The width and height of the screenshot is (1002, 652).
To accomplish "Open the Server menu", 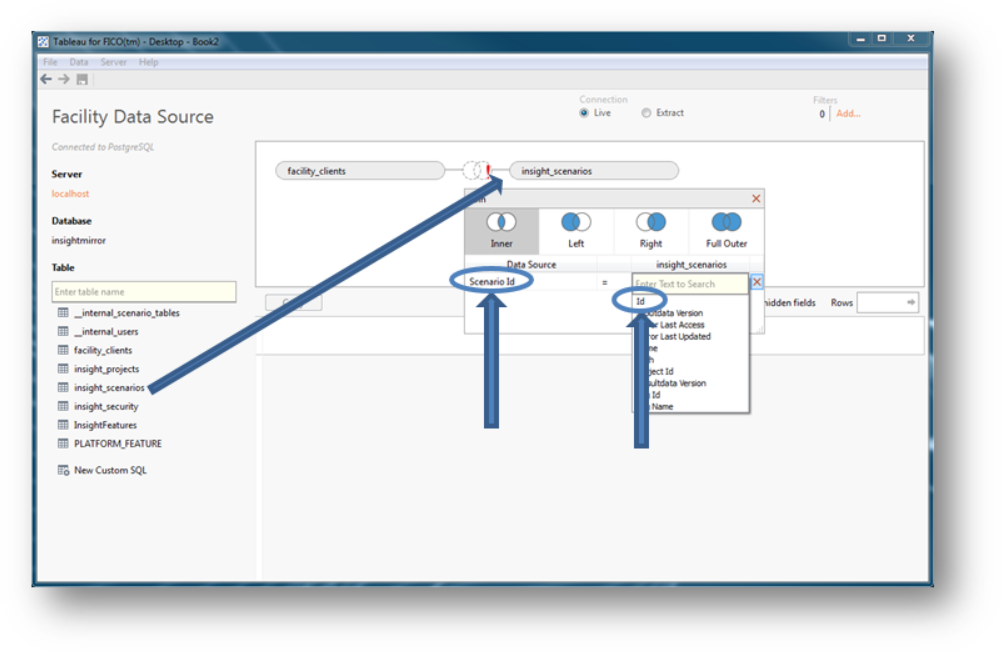I will (x=113, y=62).
